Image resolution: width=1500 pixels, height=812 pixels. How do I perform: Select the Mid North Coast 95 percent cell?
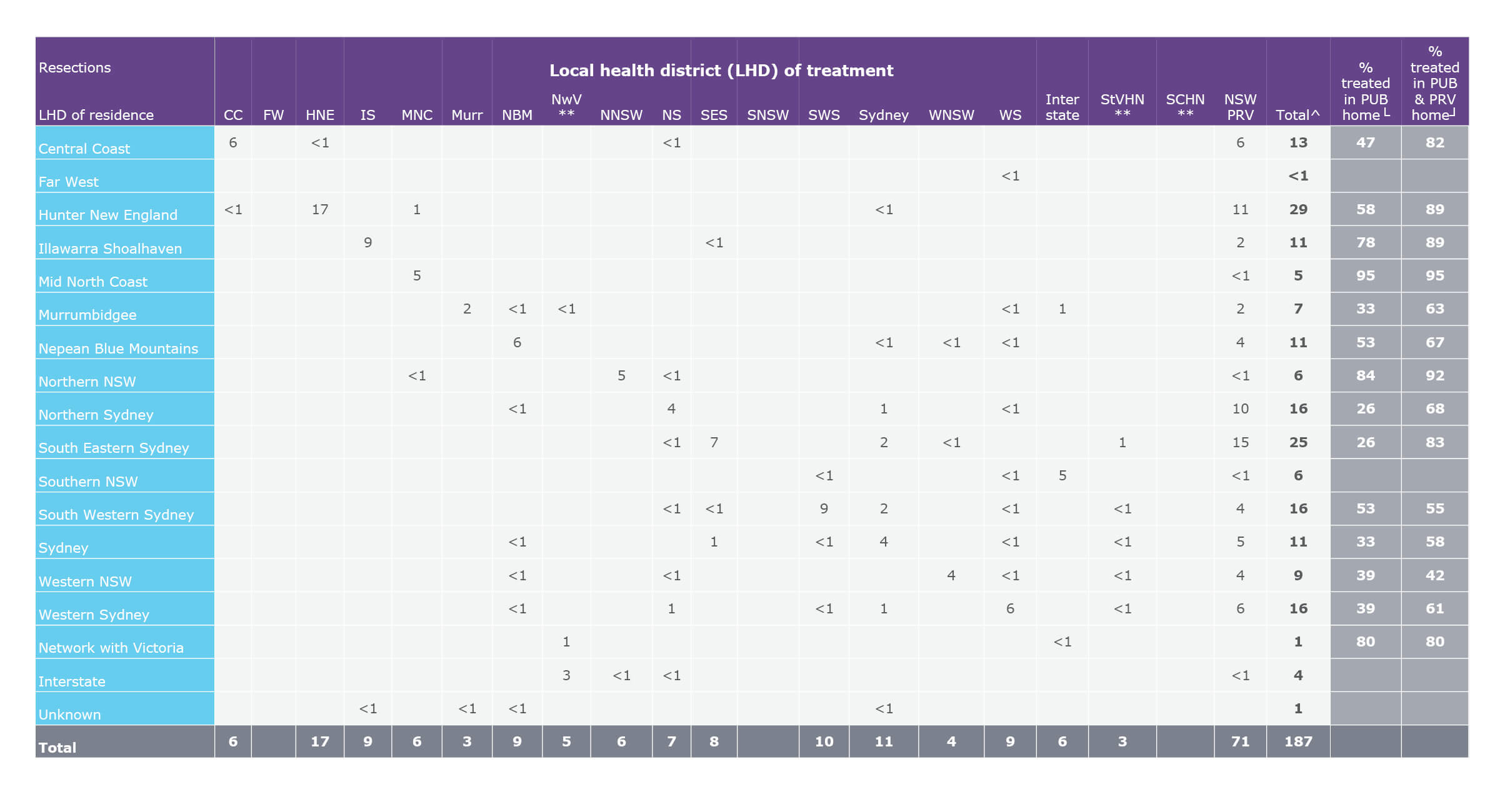(1365, 275)
